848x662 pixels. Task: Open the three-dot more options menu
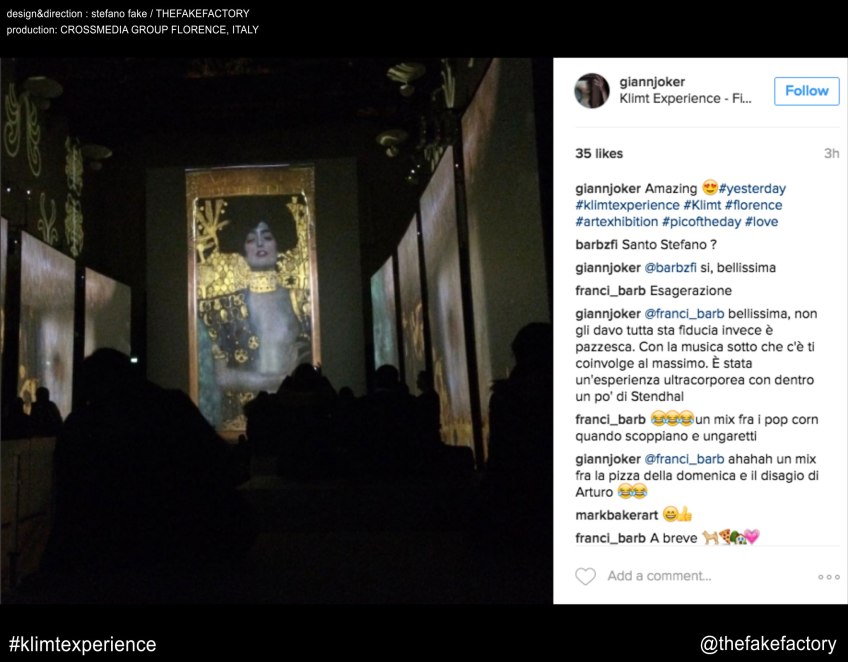tap(829, 577)
